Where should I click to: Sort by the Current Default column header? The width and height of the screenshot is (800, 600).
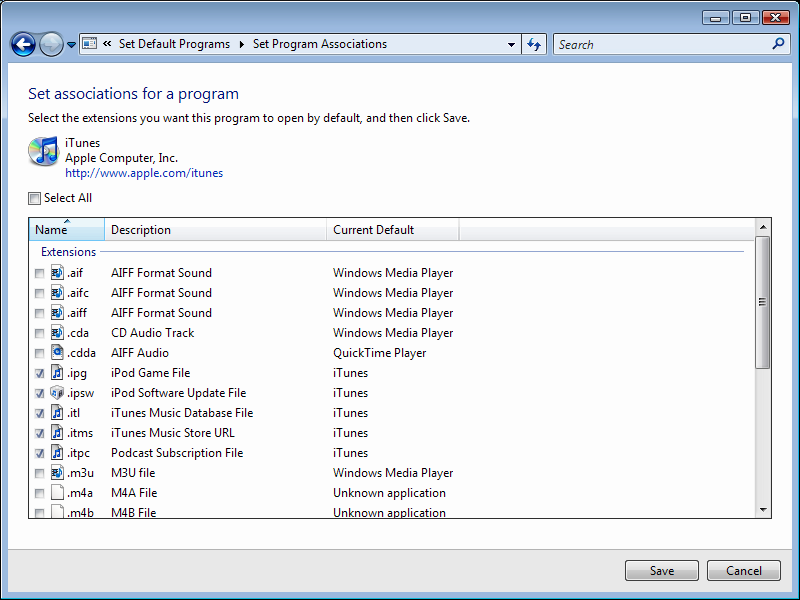(x=392, y=230)
